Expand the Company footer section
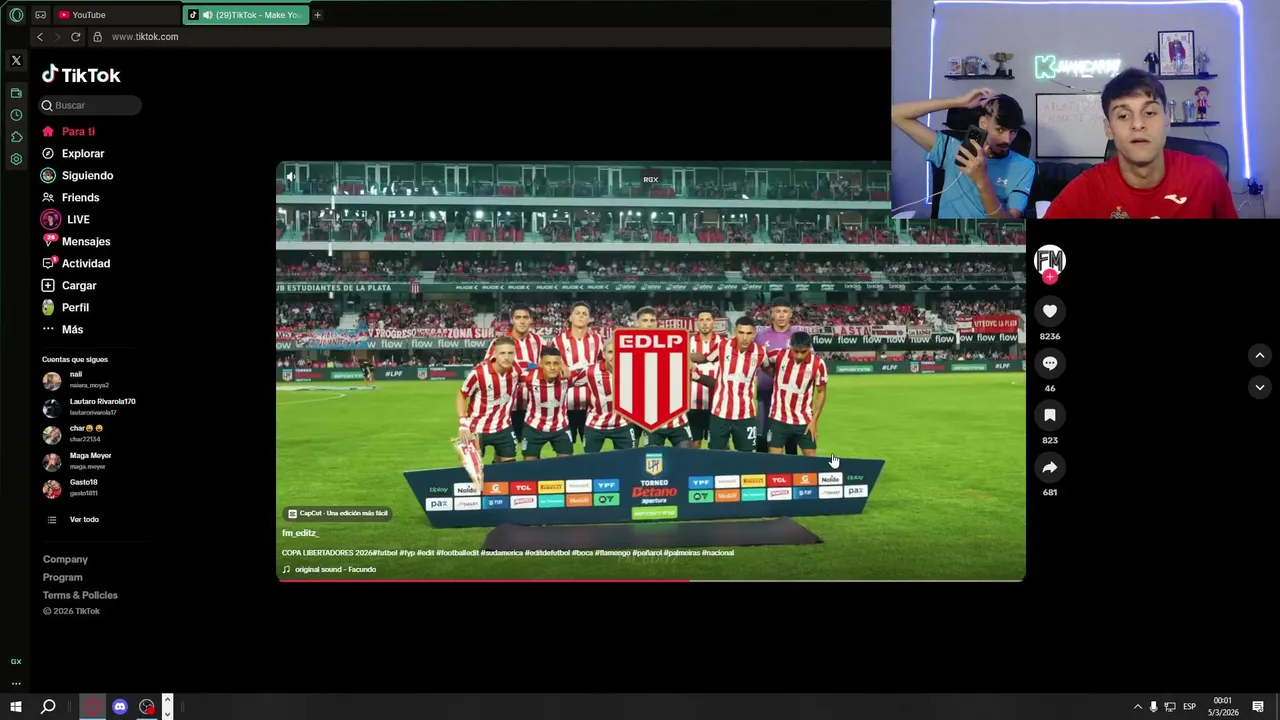 (x=65, y=560)
